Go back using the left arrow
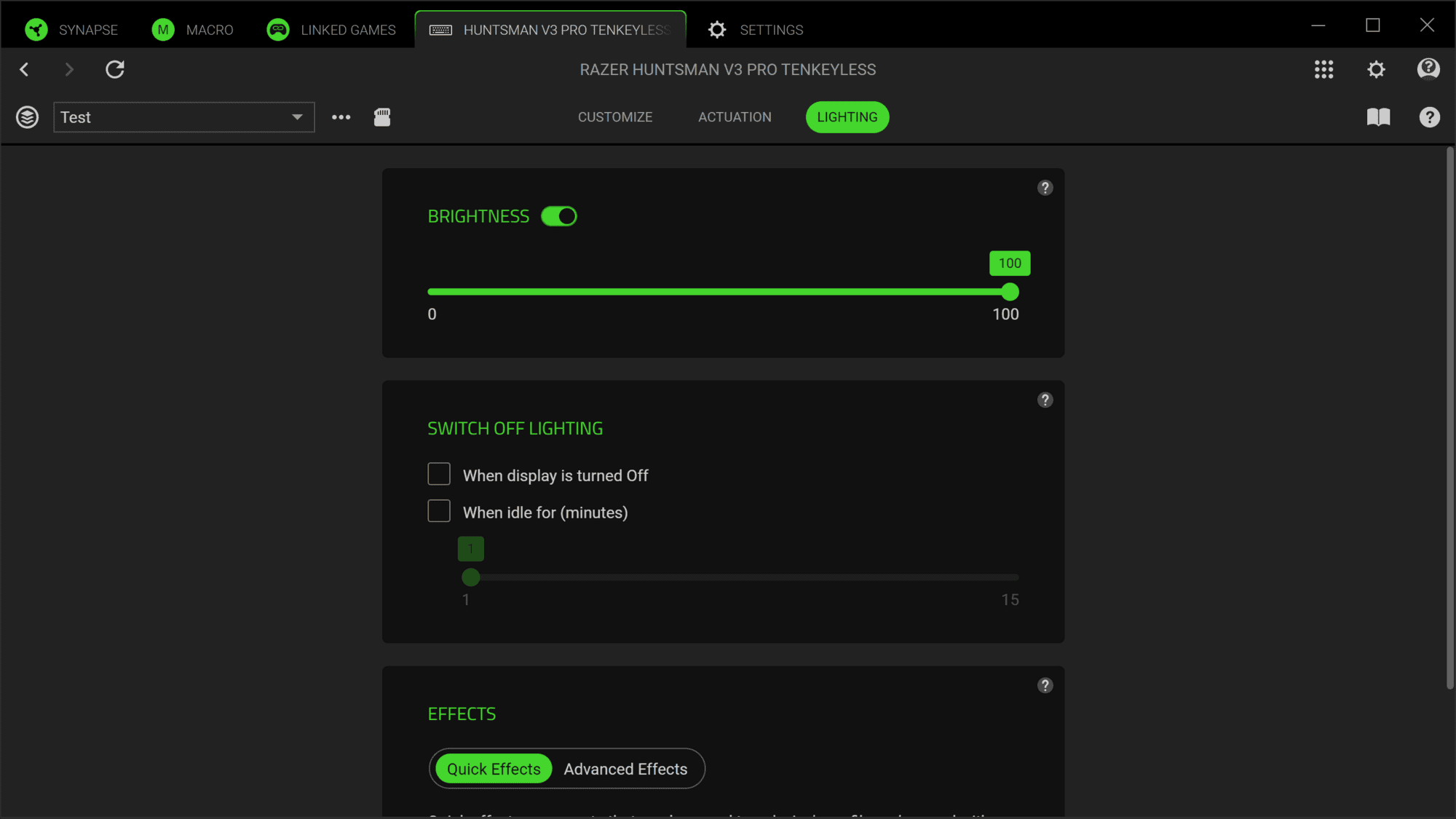Image resolution: width=1456 pixels, height=819 pixels. pyautogui.click(x=24, y=69)
